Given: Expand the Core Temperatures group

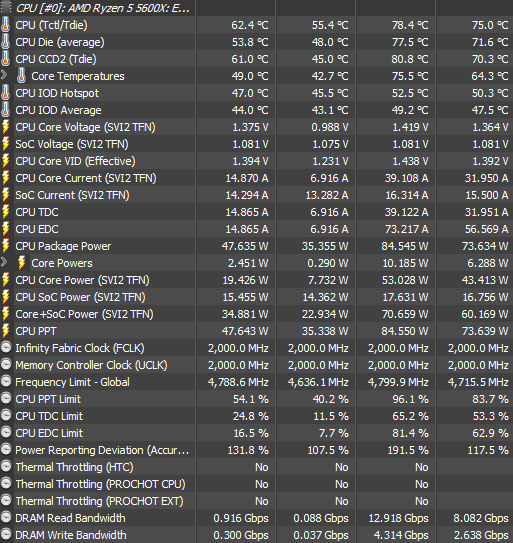Looking at the screenshot, I should pos(4,75).
